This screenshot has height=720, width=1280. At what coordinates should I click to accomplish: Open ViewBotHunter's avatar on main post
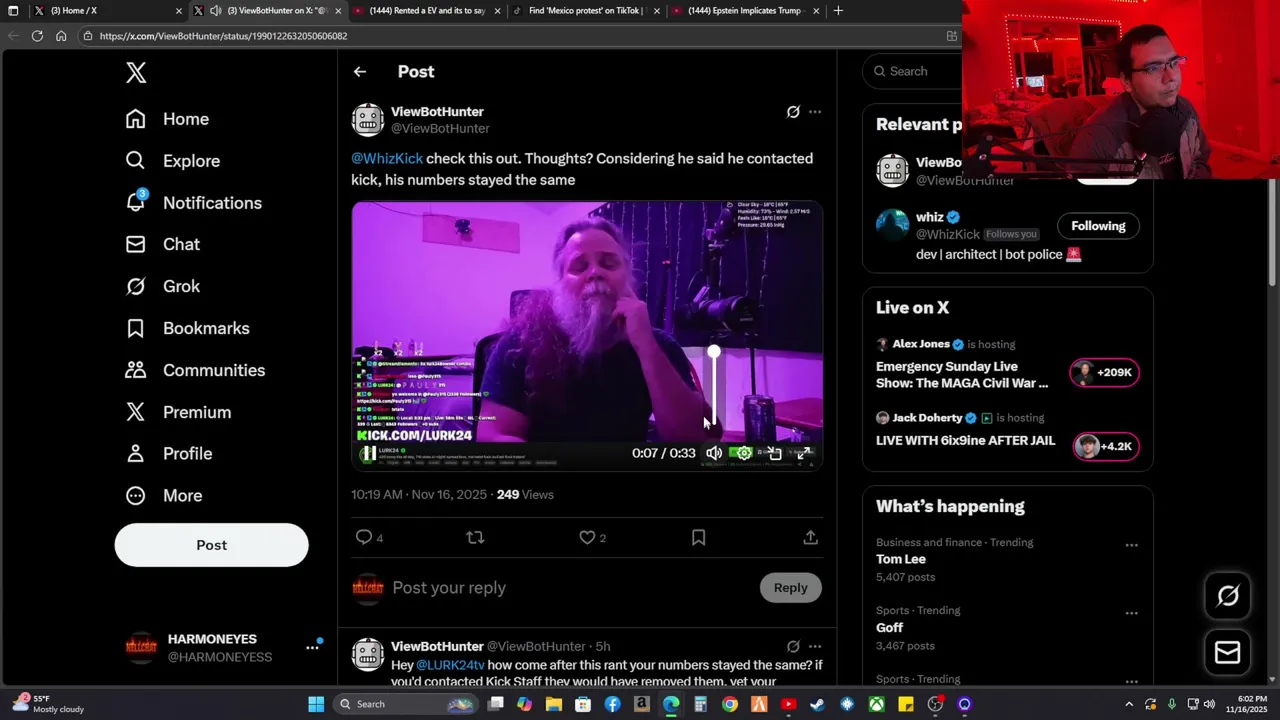click(368, 120)
